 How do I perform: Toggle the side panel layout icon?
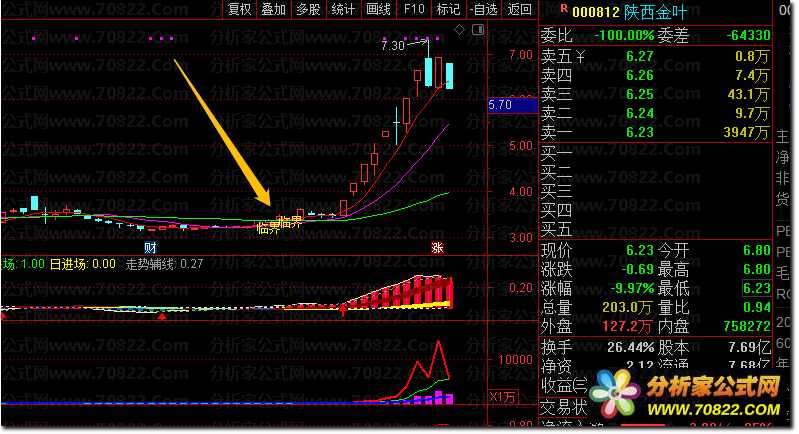pyautogui.click(x=477, y=30)
